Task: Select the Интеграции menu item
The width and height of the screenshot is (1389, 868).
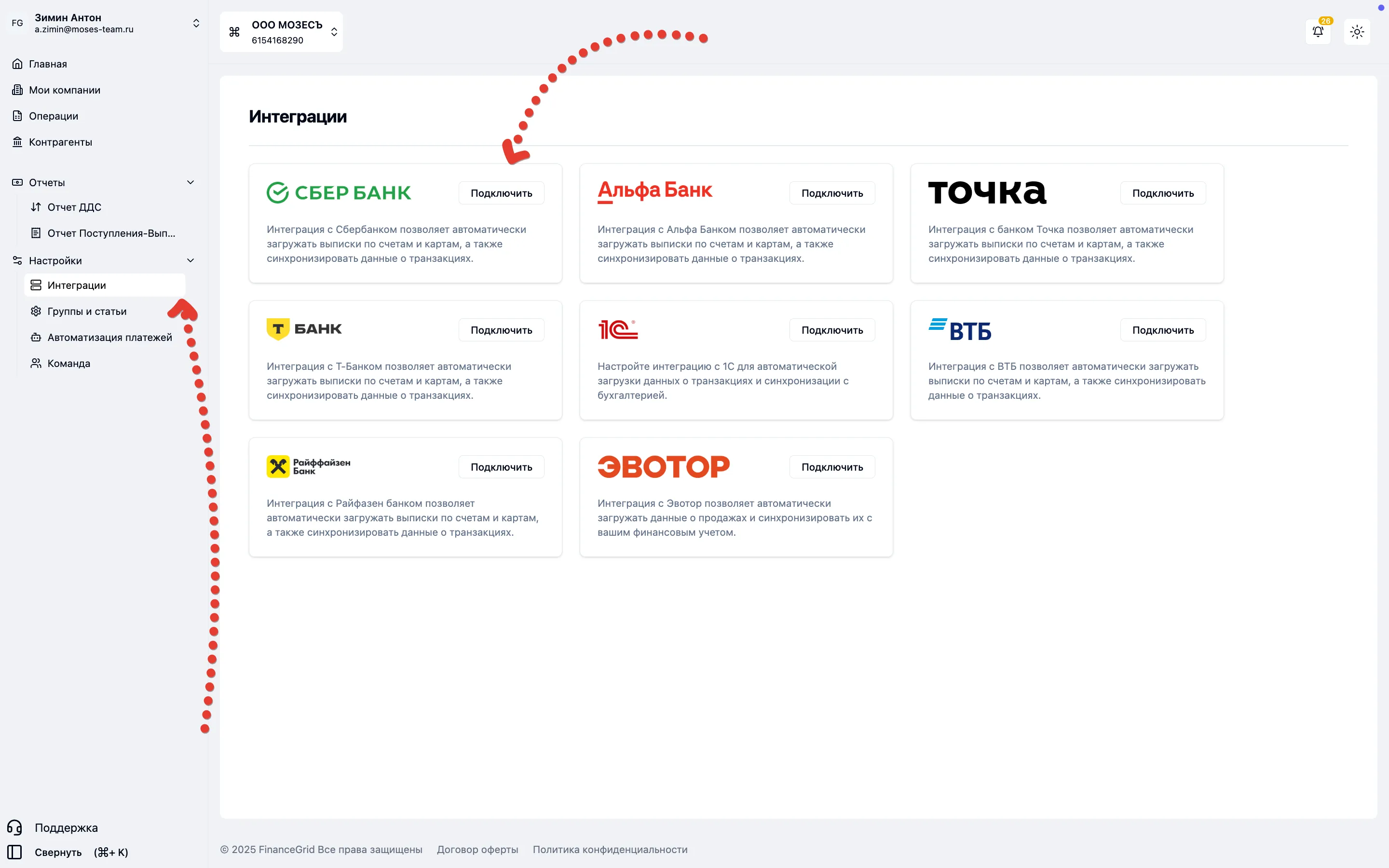Action: coord(105,285)
